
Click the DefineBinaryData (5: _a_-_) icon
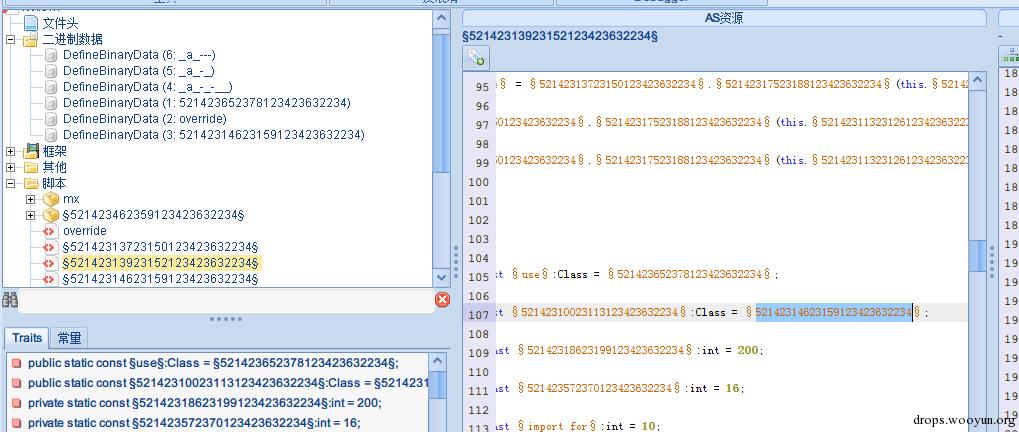pos(51,71)
